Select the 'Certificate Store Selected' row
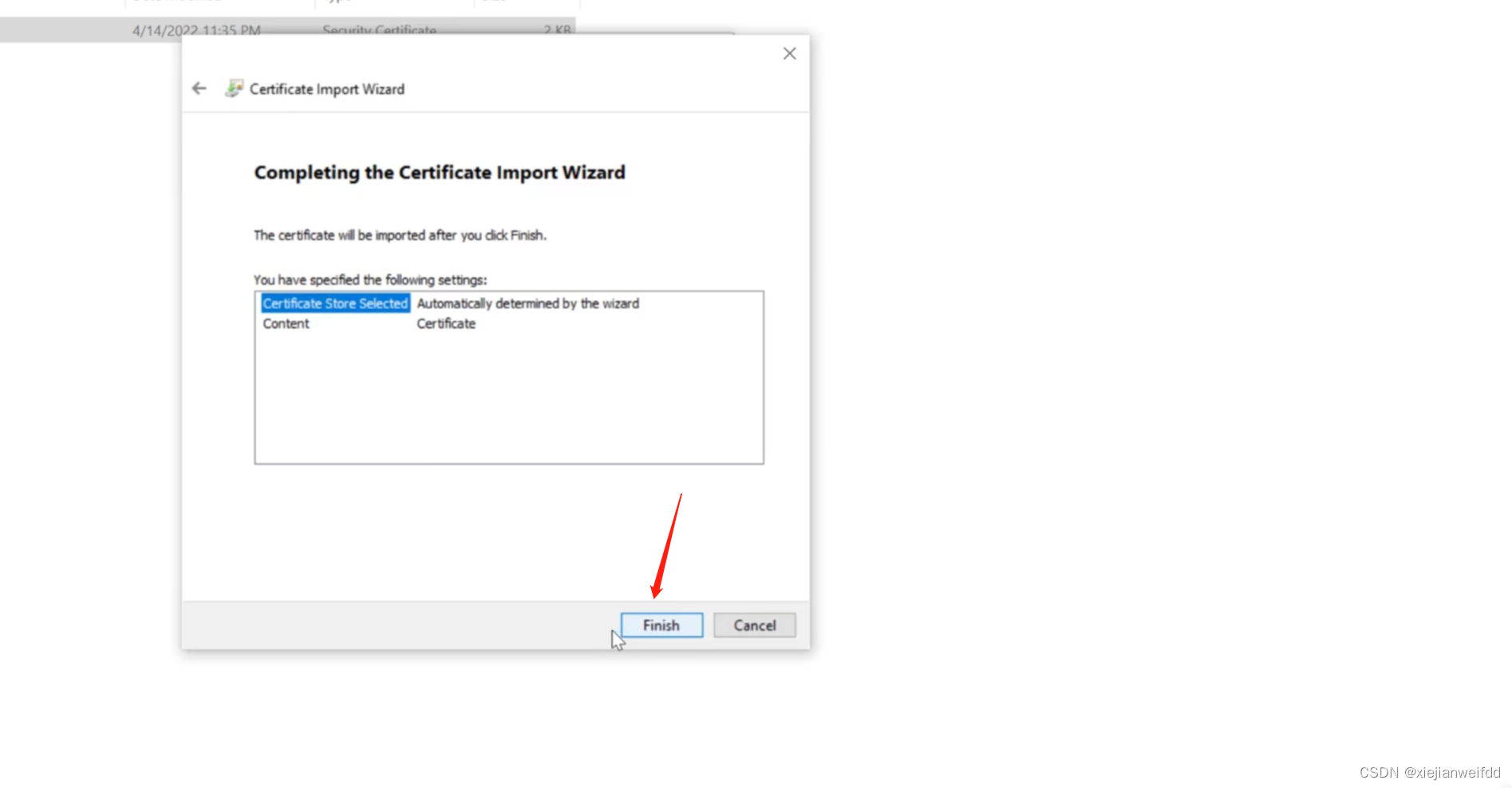1512x788 pixels. point(335,303)
